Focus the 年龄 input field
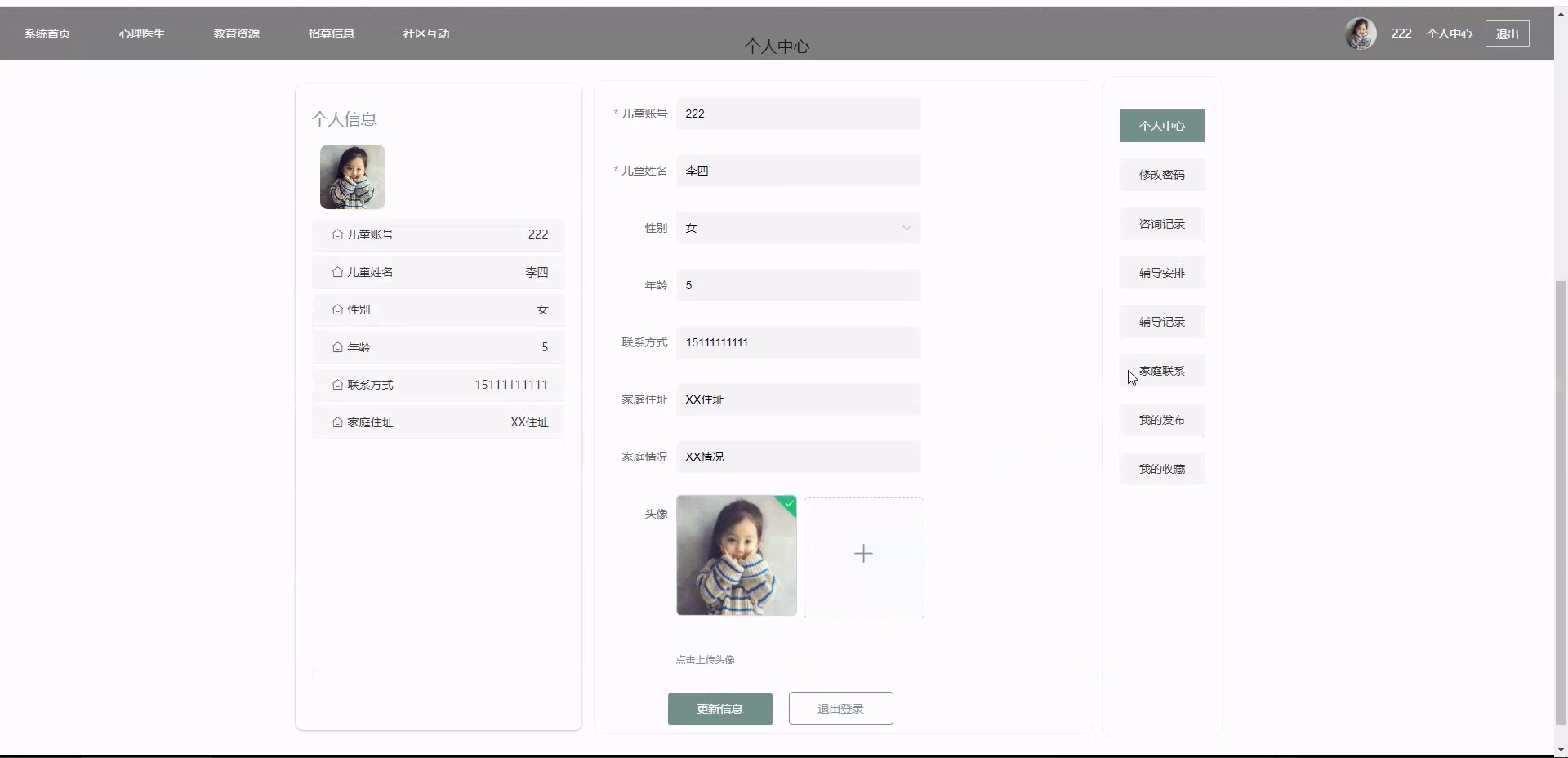Image resolution: width=1568 pixels, height=758 pixels. pyautogui.click(x=799, y=285)
